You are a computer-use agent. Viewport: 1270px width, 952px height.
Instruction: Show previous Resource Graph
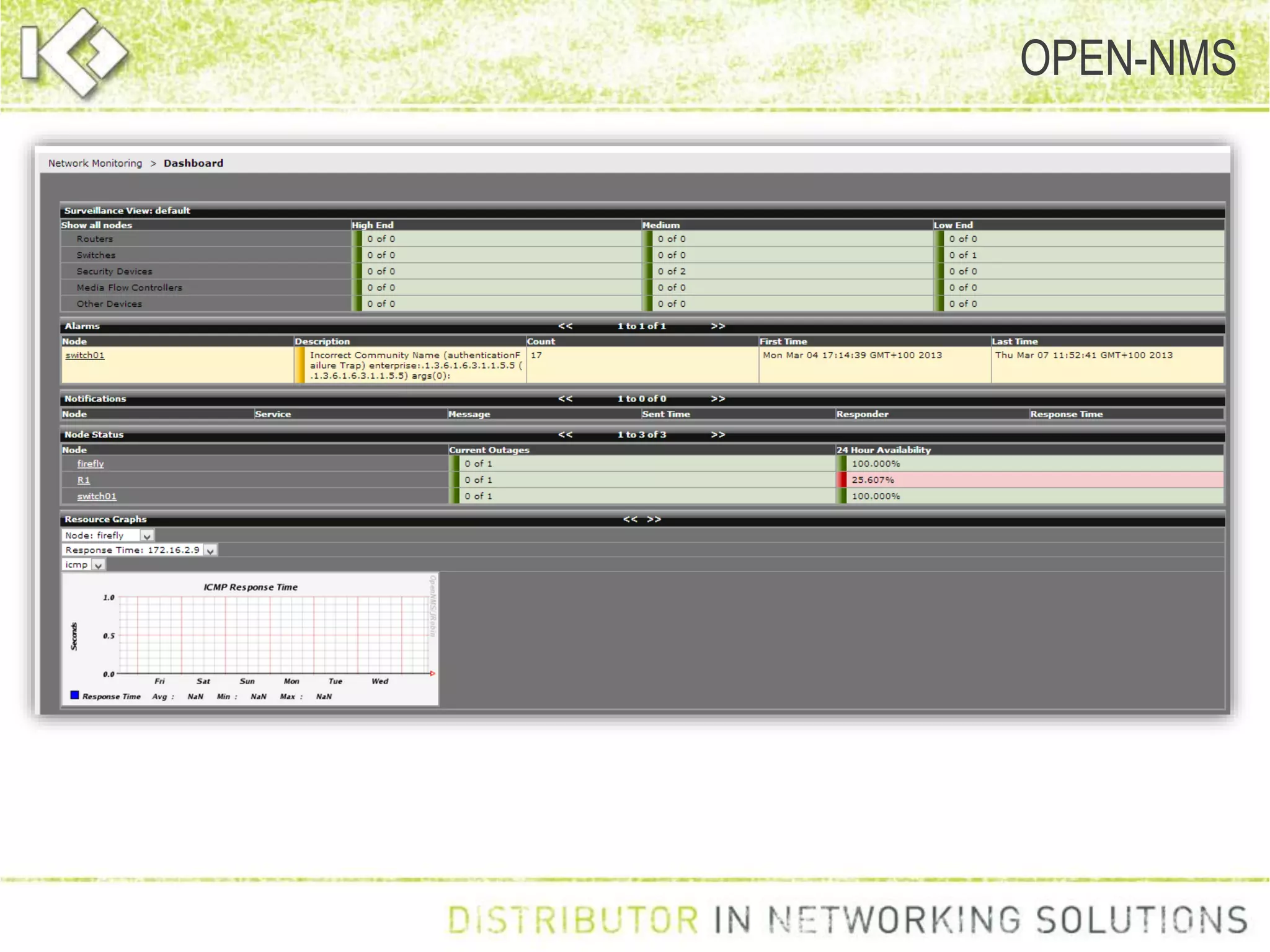(630, 519)
